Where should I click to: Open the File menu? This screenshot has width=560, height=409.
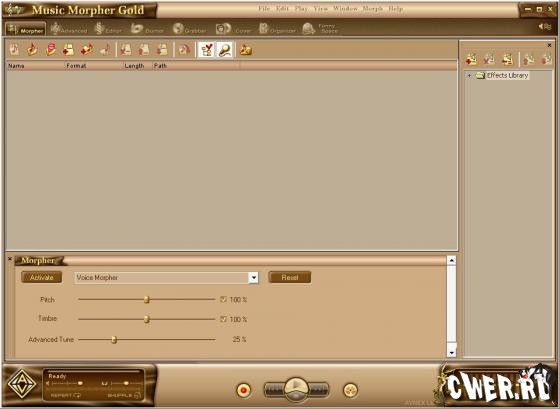(264, 9)
